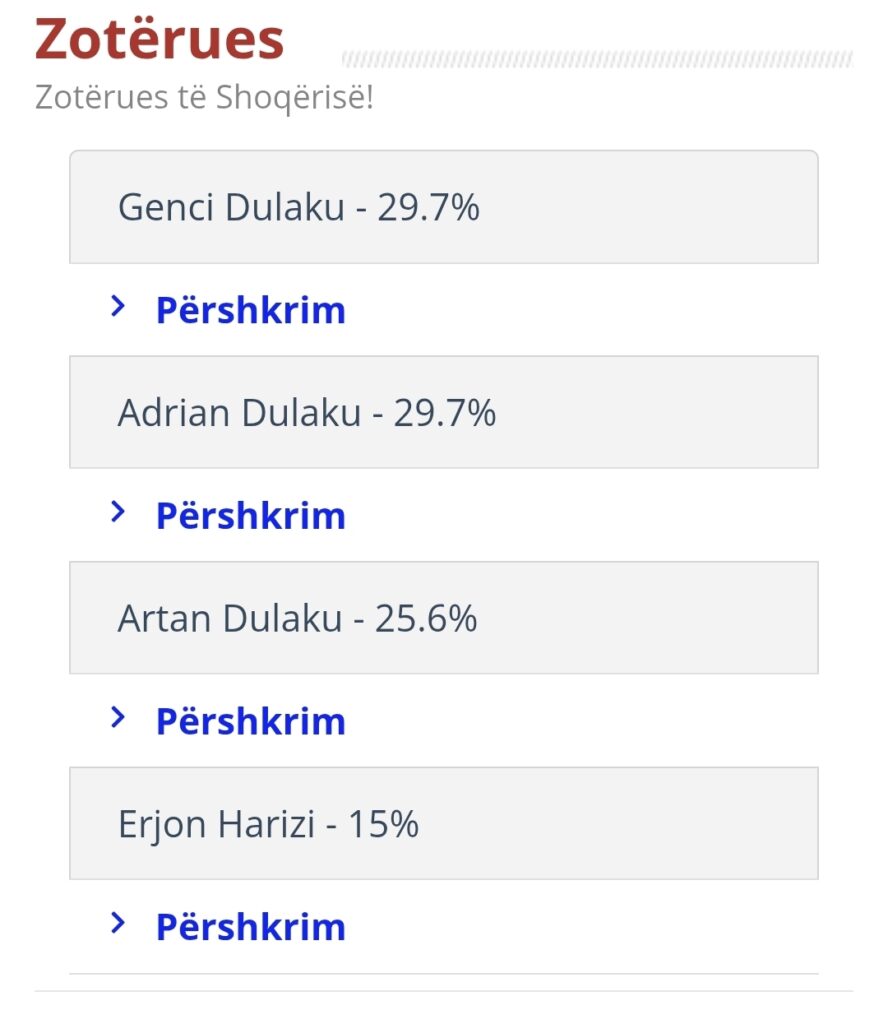Image resolution: width=888 pixels, height=1024 pixels.
Task: Select the Artan Dulaku owner name
Action: click(x=230, y=618)
